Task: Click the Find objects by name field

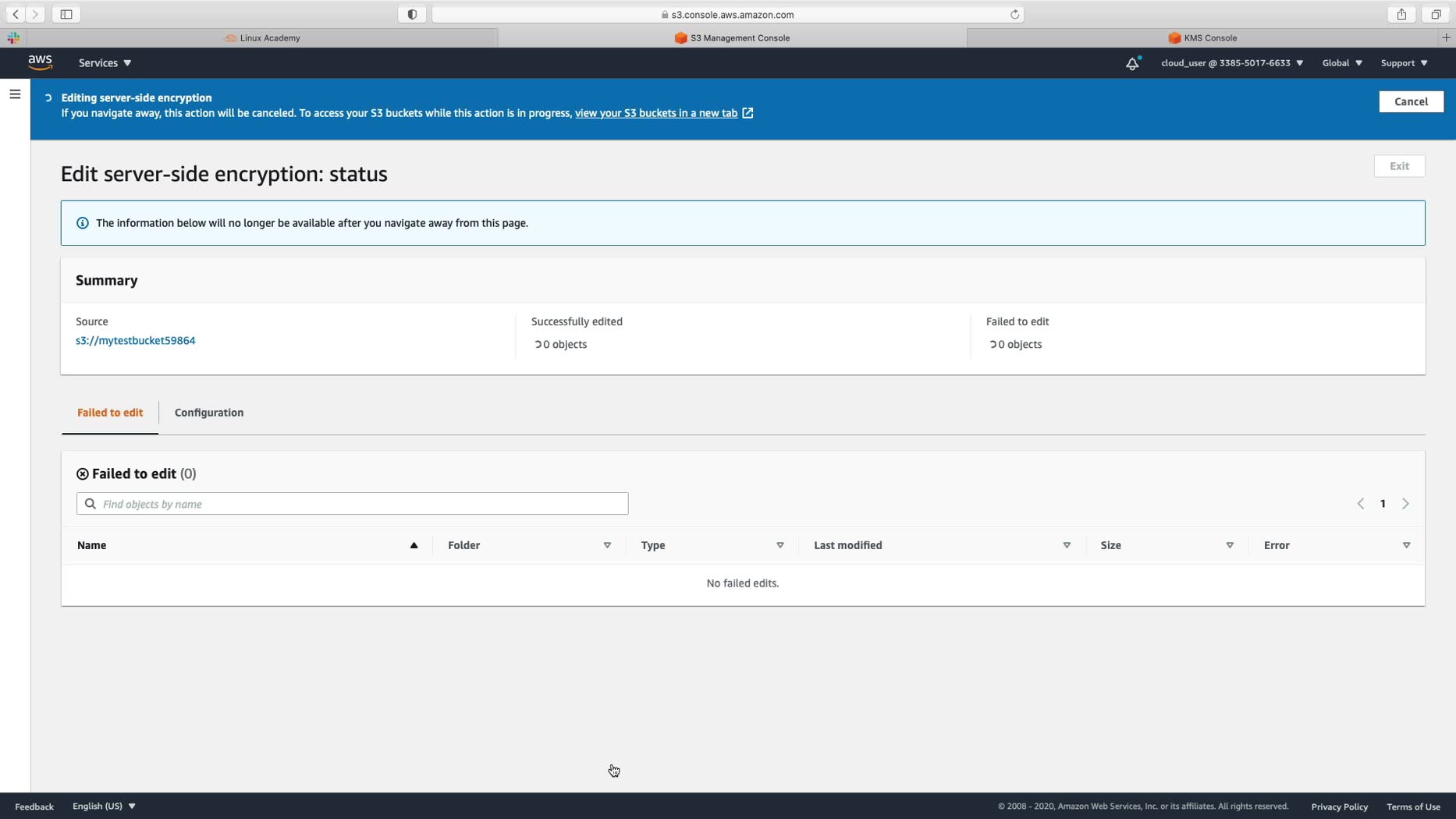Action: pos(353,504)
